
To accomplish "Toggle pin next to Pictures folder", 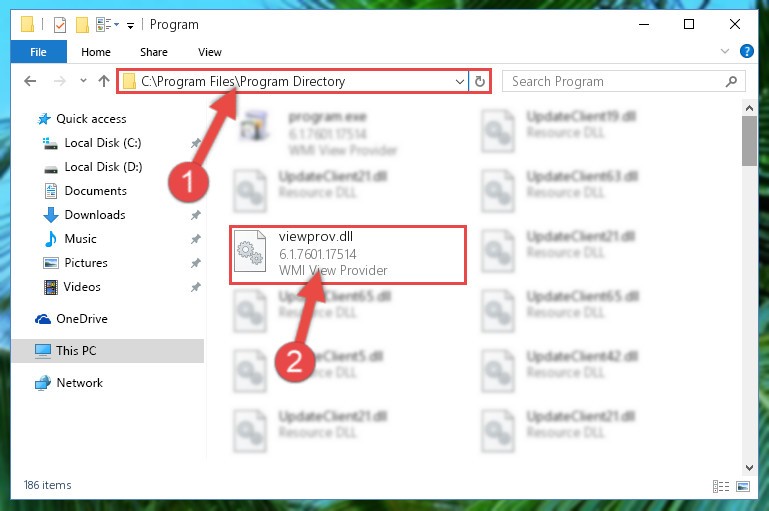I will (196, 263).
